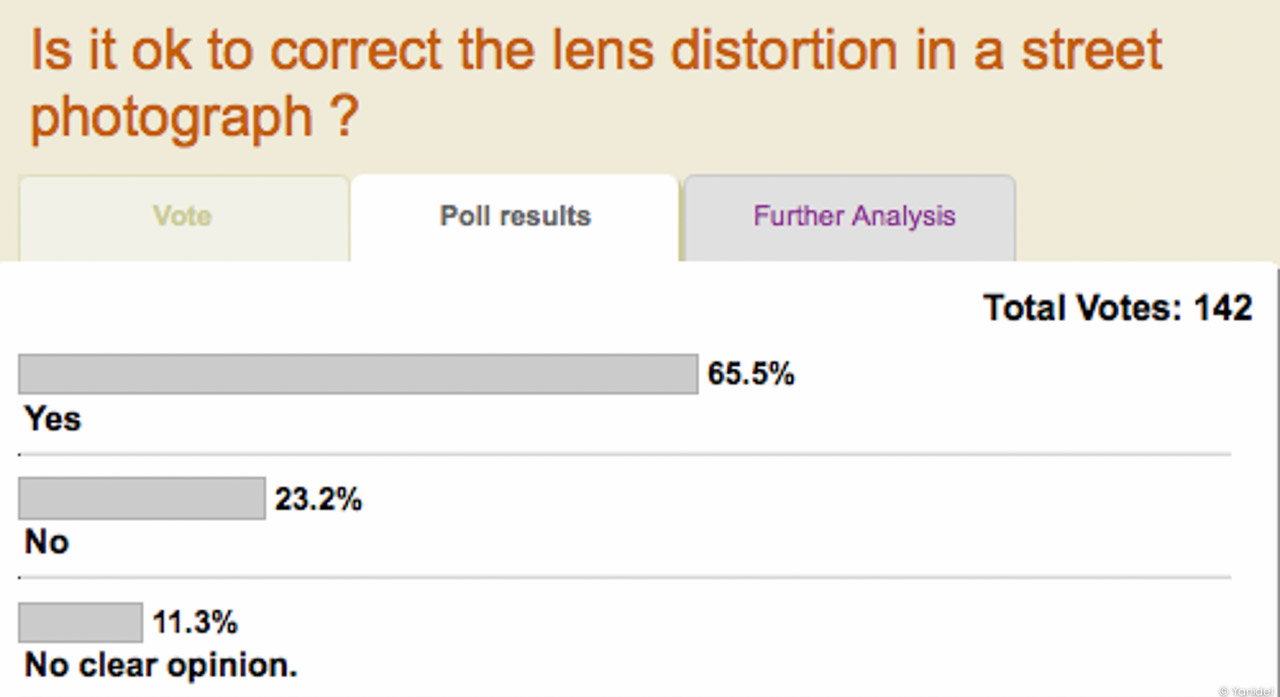This screenshot has width=1280, height=697.
Task: Switch to the Vote tab
Action: (184, 218)
